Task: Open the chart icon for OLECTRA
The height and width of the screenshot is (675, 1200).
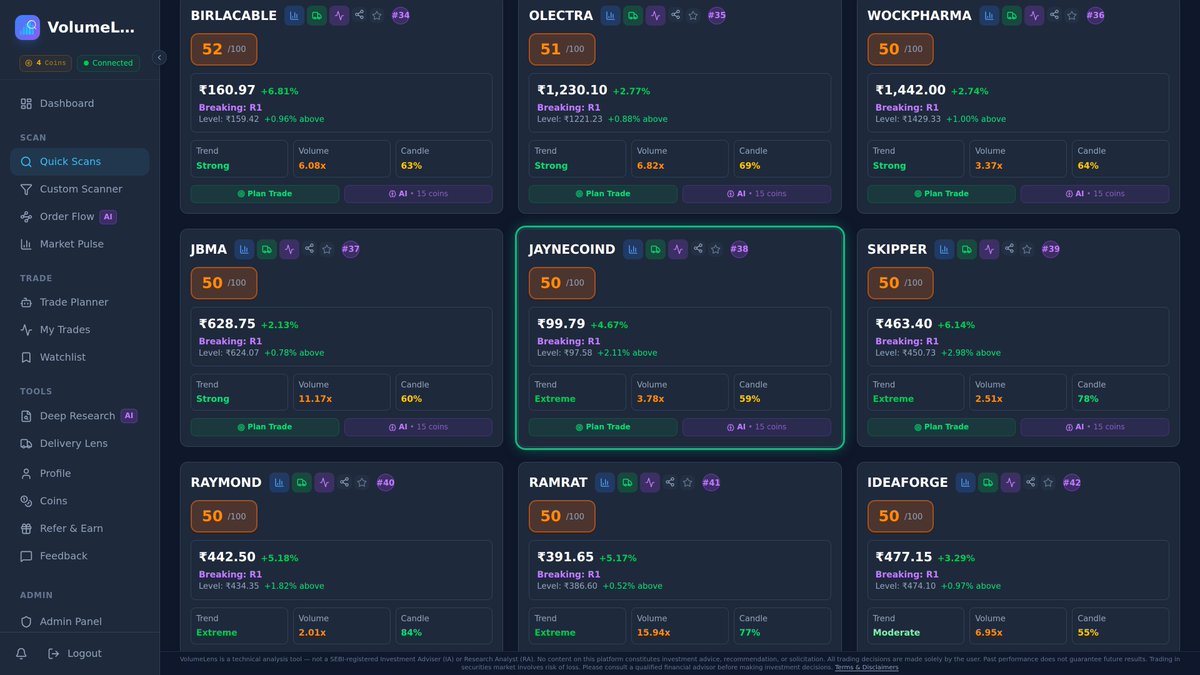Action: tap(610, 15)
